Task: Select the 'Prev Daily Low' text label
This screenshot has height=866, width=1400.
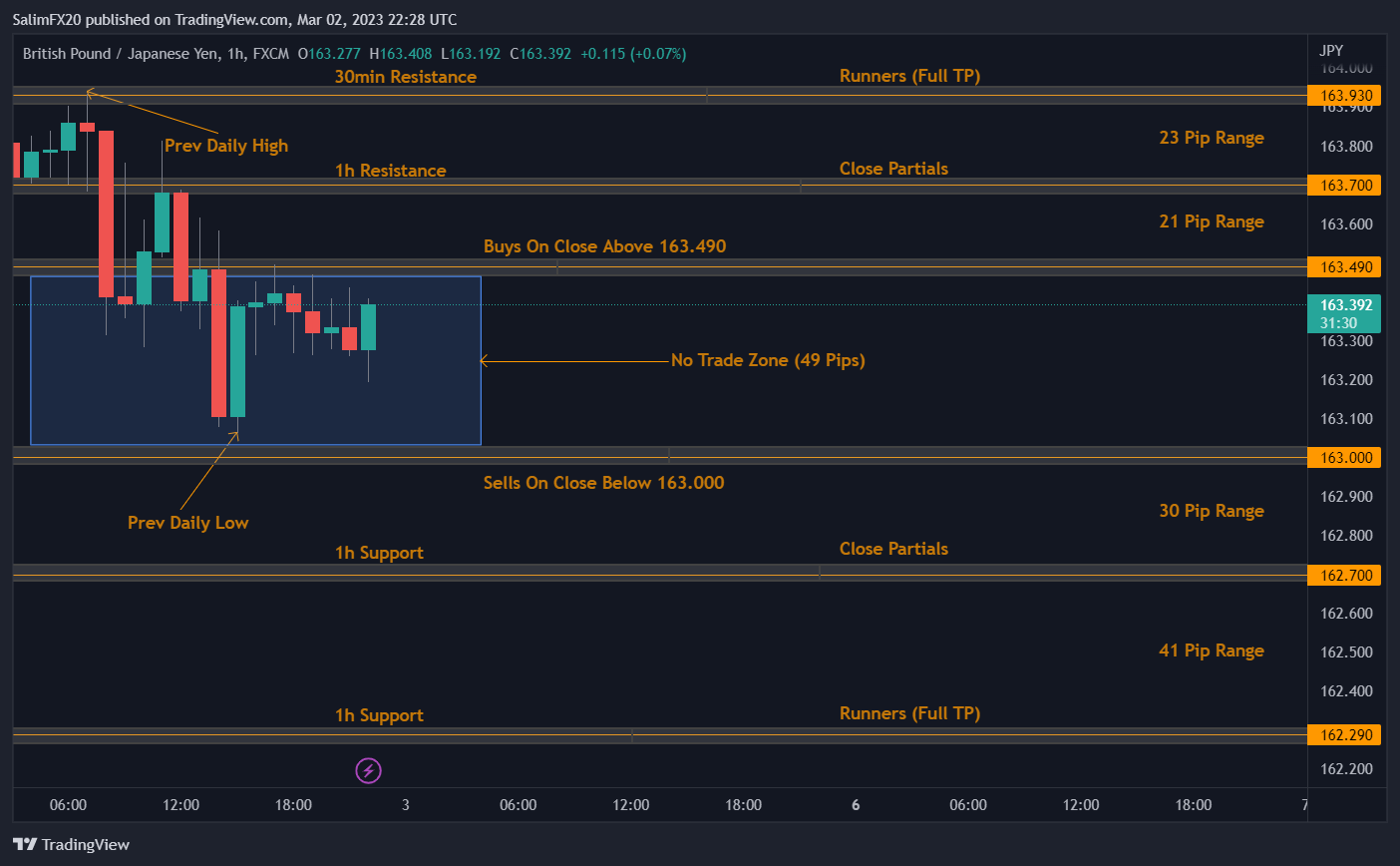Action: click(187, 523)
